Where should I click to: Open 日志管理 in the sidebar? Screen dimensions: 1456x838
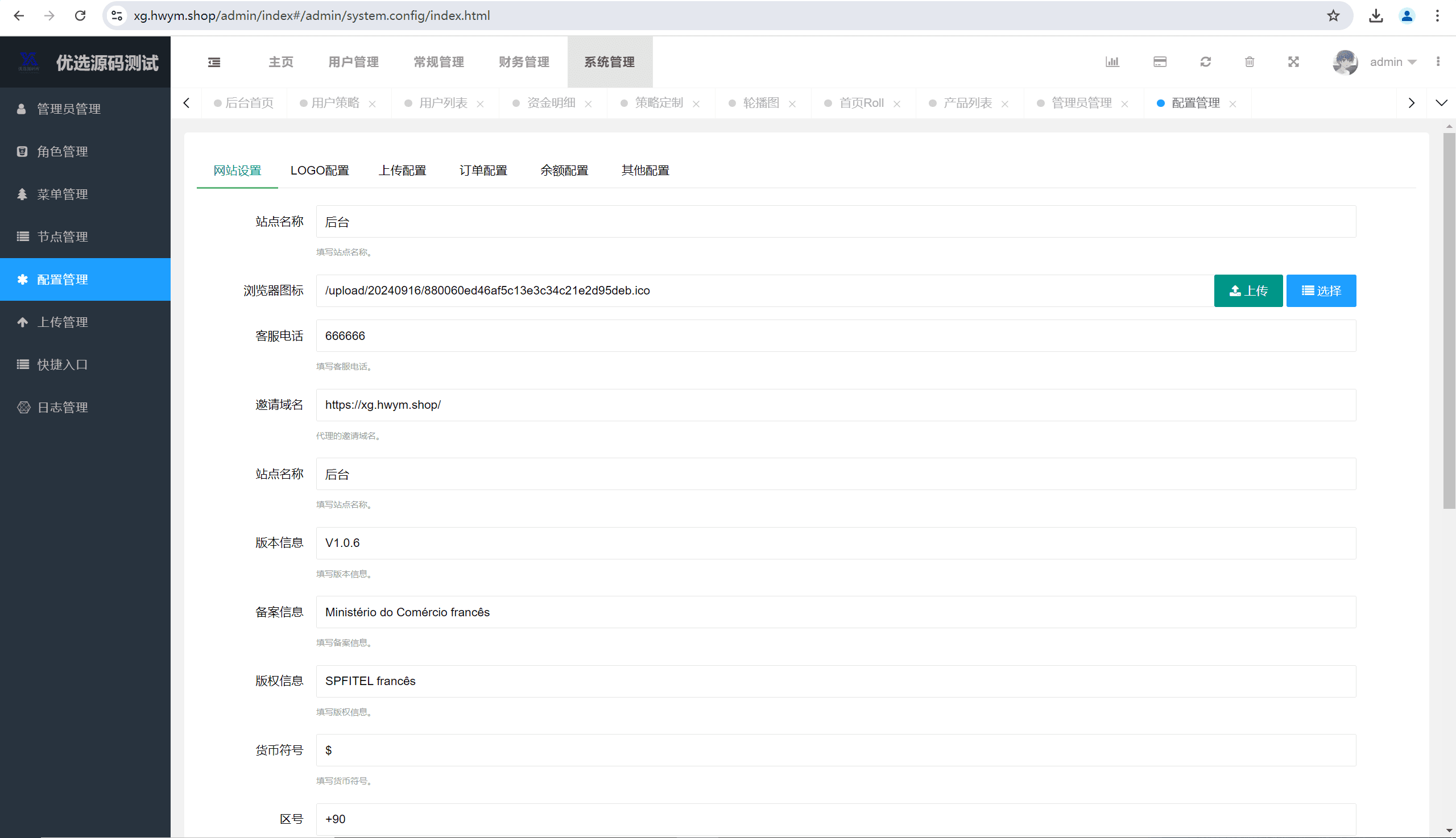pos(62,408)
